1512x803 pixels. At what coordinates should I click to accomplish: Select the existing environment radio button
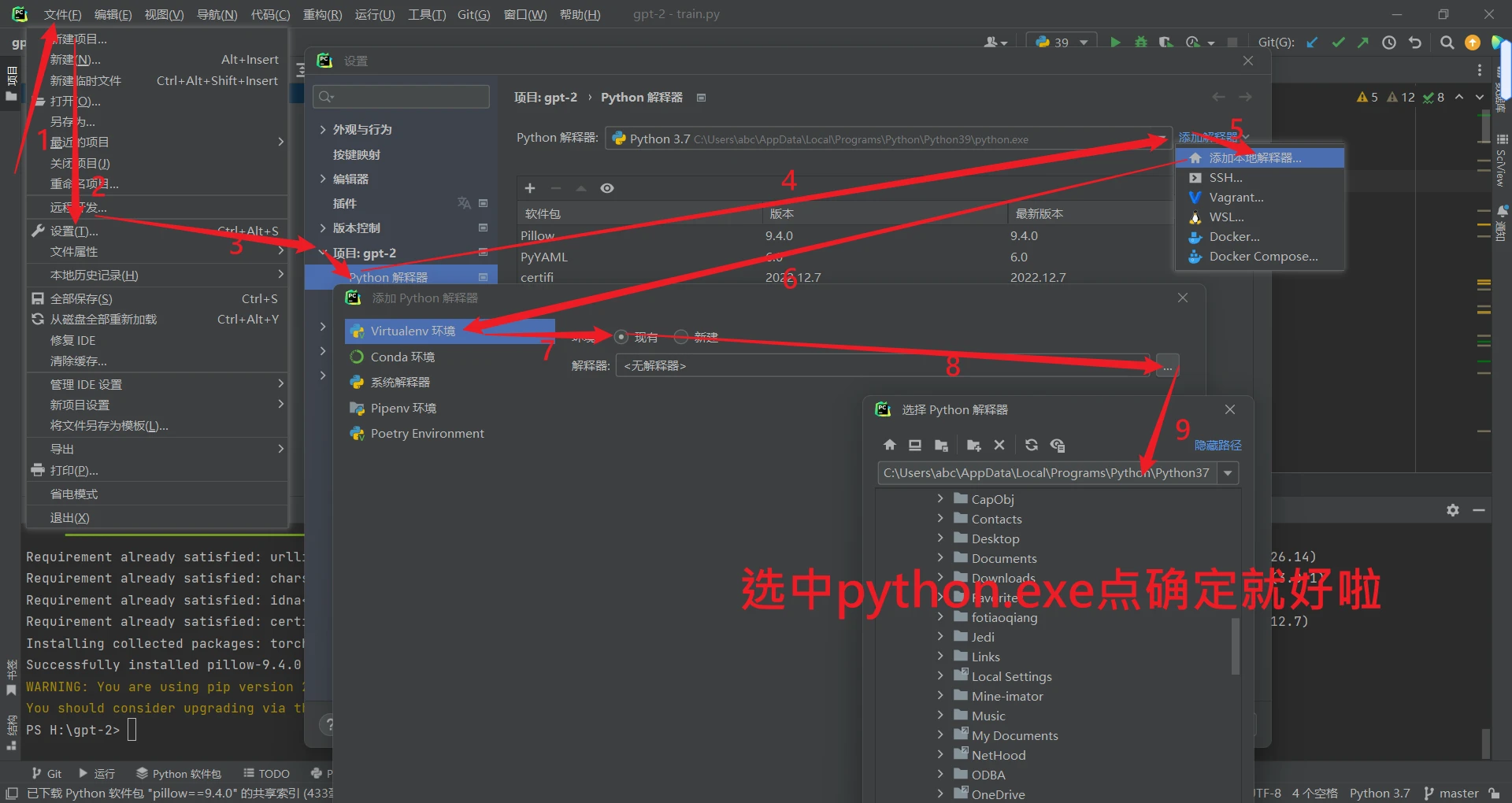click(621, 337)
